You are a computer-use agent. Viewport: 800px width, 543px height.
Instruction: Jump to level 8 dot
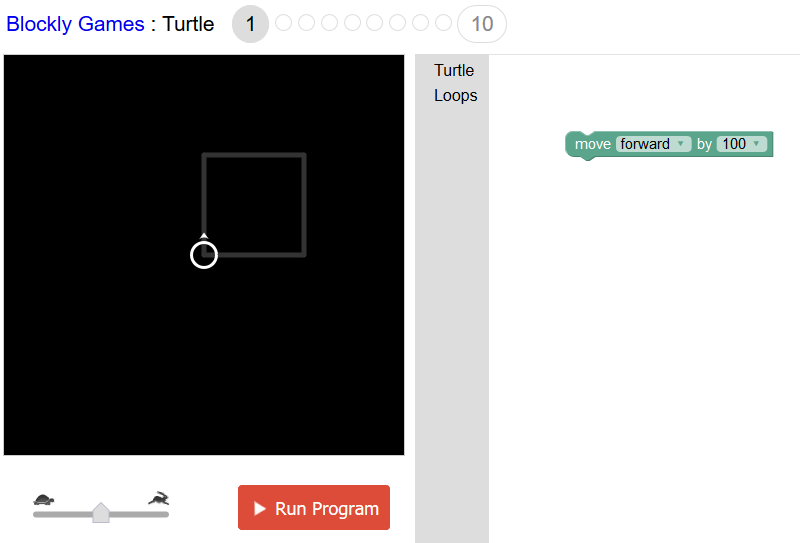point(420,23)
